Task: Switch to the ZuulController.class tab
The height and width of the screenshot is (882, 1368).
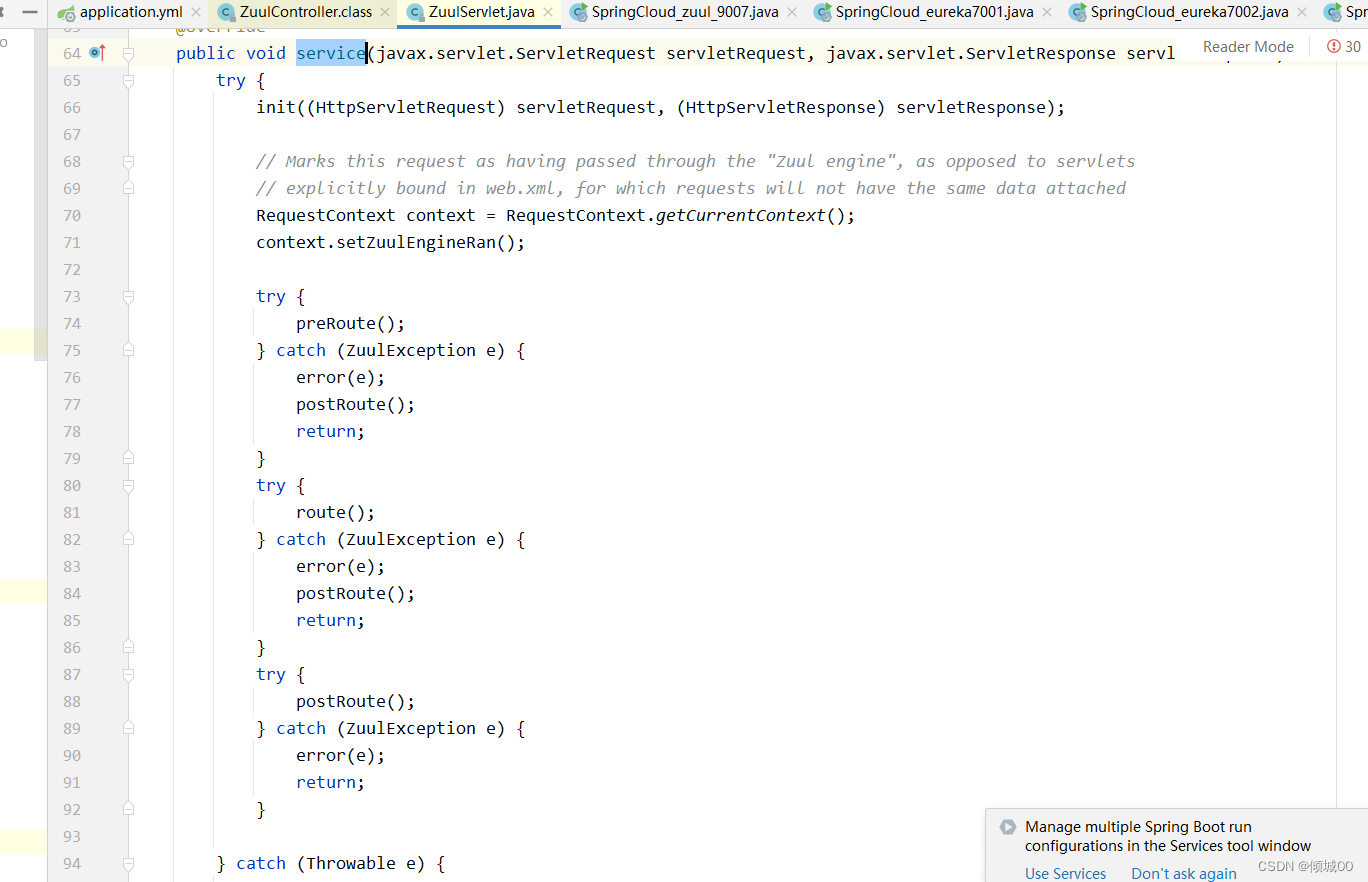Action: point(306,13)
